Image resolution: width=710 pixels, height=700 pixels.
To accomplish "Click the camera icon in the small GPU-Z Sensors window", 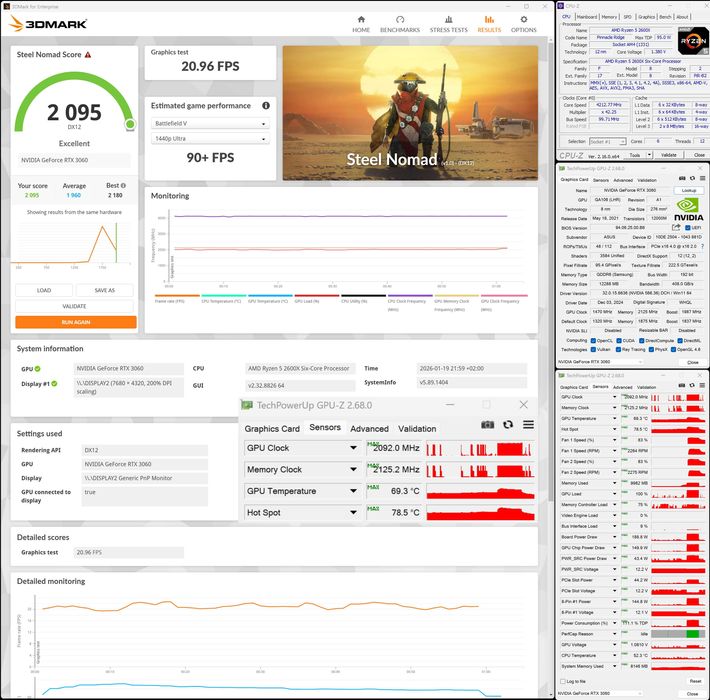I will [682, 385].
